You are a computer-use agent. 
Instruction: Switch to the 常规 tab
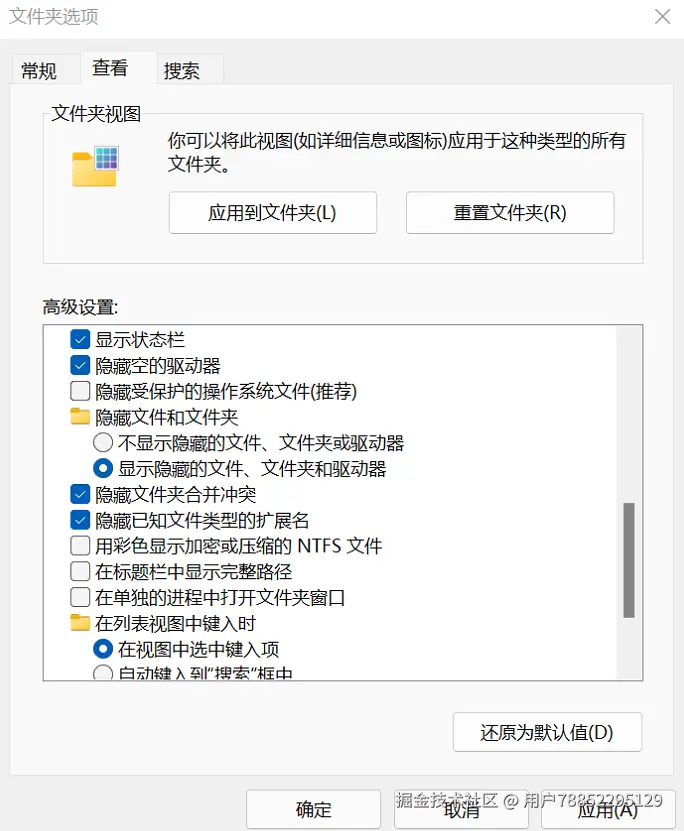click(40, 69)
